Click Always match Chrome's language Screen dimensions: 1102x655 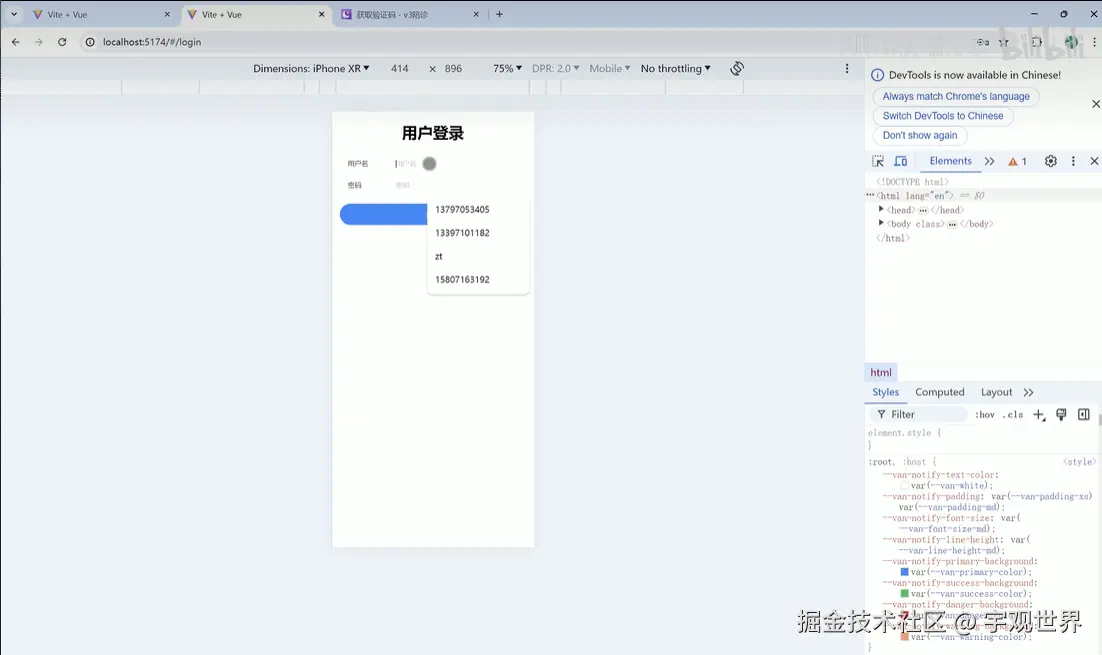[956, 96]
